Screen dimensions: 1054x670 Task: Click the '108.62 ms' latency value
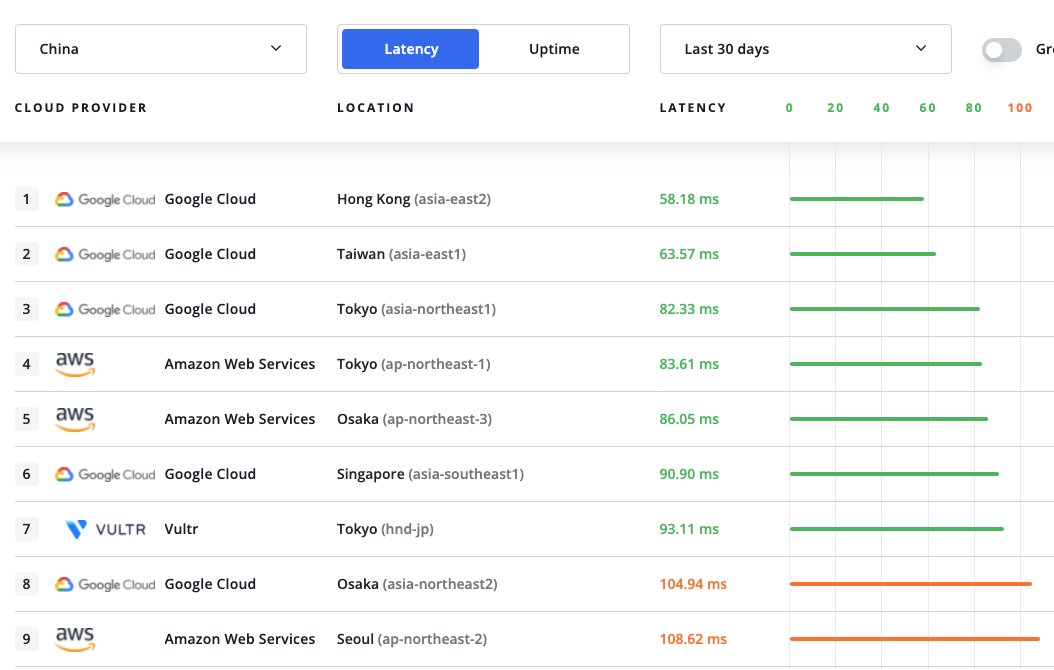(x=693, y=639)
